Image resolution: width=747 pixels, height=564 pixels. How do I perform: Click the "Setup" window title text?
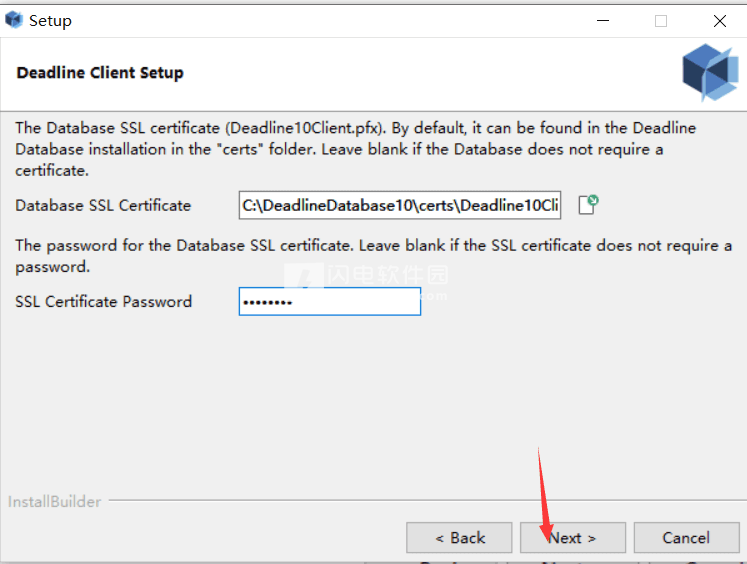point(50,20)
